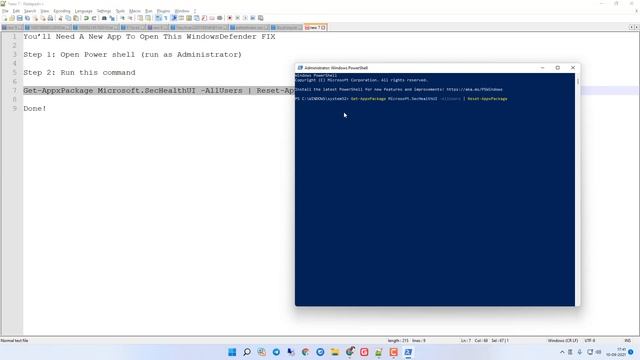The width and height of the screenshot is (640, 360).
Task: Click the 'Done!' line in Notepad++
Action: pos(35,109)
